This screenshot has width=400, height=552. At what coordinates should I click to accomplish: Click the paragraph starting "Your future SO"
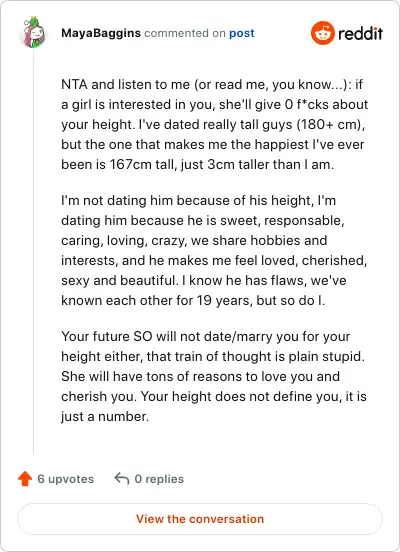(214, 376)
